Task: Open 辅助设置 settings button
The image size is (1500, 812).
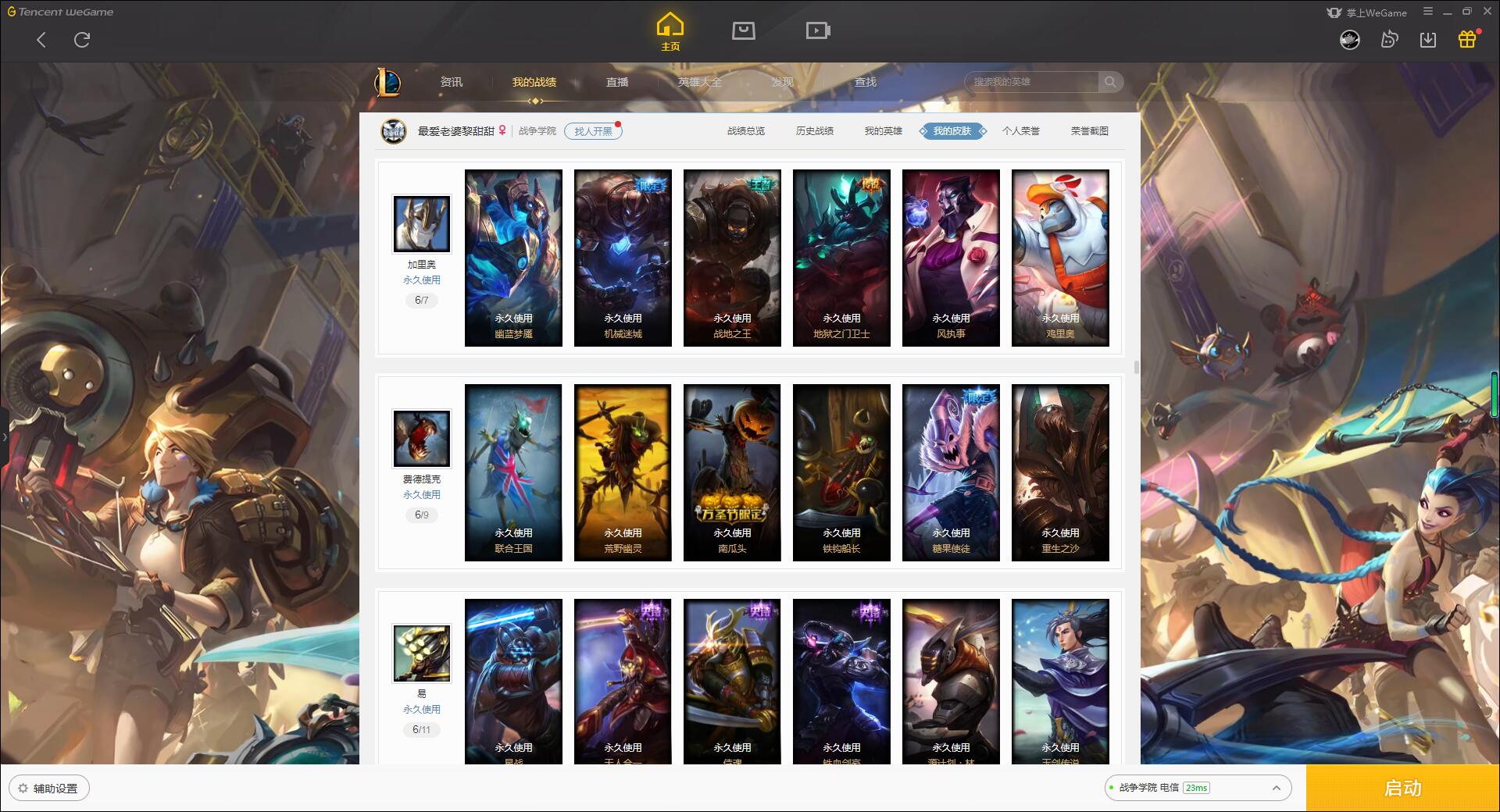Action: (49, 788)
